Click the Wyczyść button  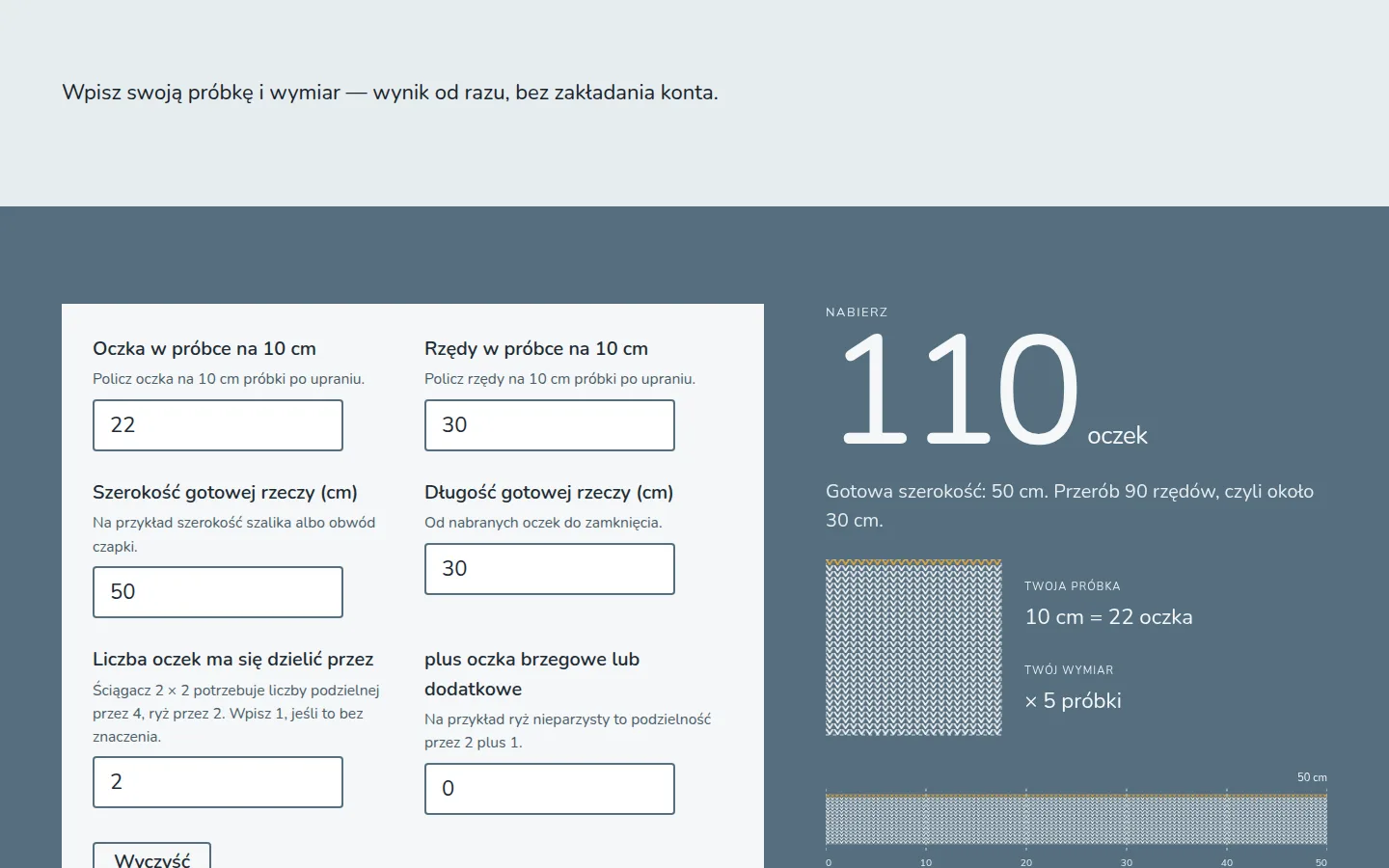pyautogui.click(x=151, y=856)
